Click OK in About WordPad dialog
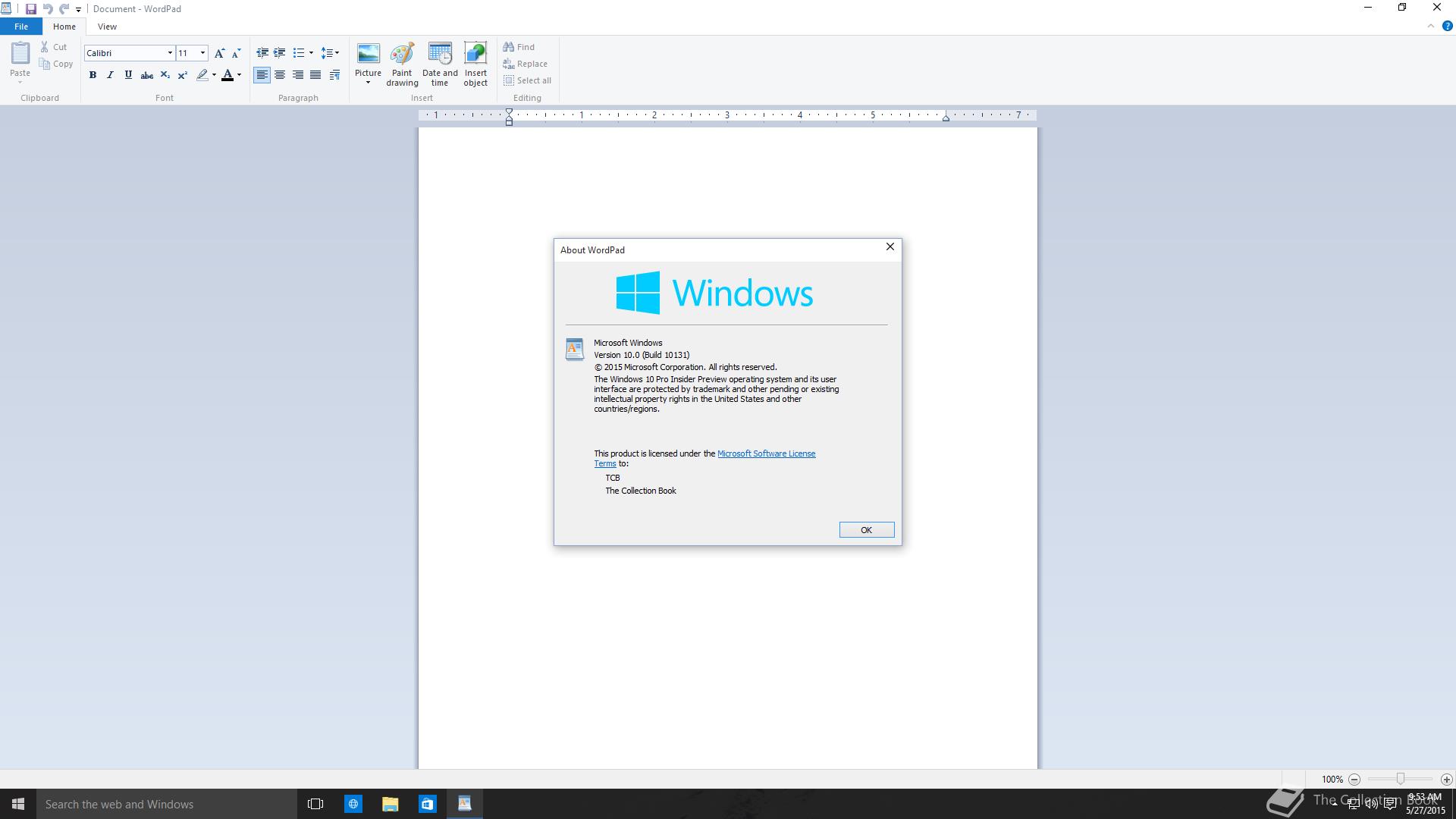Viewport: 1456px width, 819px height. coord(866,530)
